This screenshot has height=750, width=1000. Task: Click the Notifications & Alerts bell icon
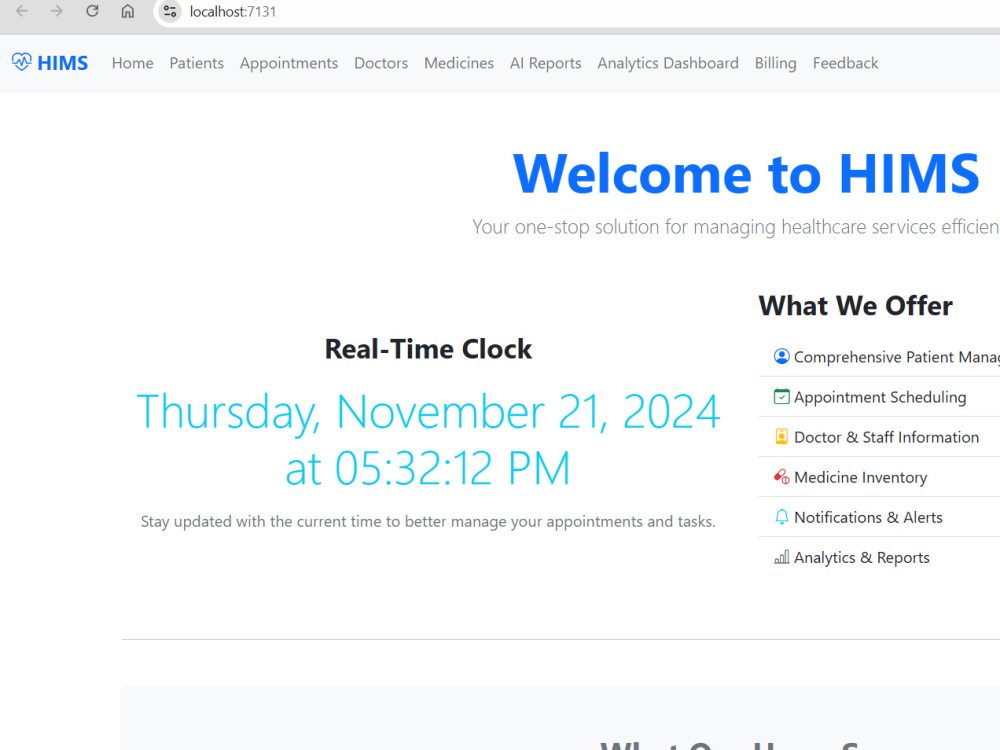(781, 517)
